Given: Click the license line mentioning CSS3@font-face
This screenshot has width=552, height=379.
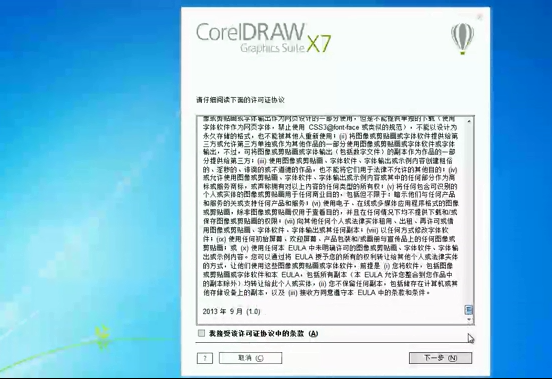Looking at the screenshot, I should 330,127.
